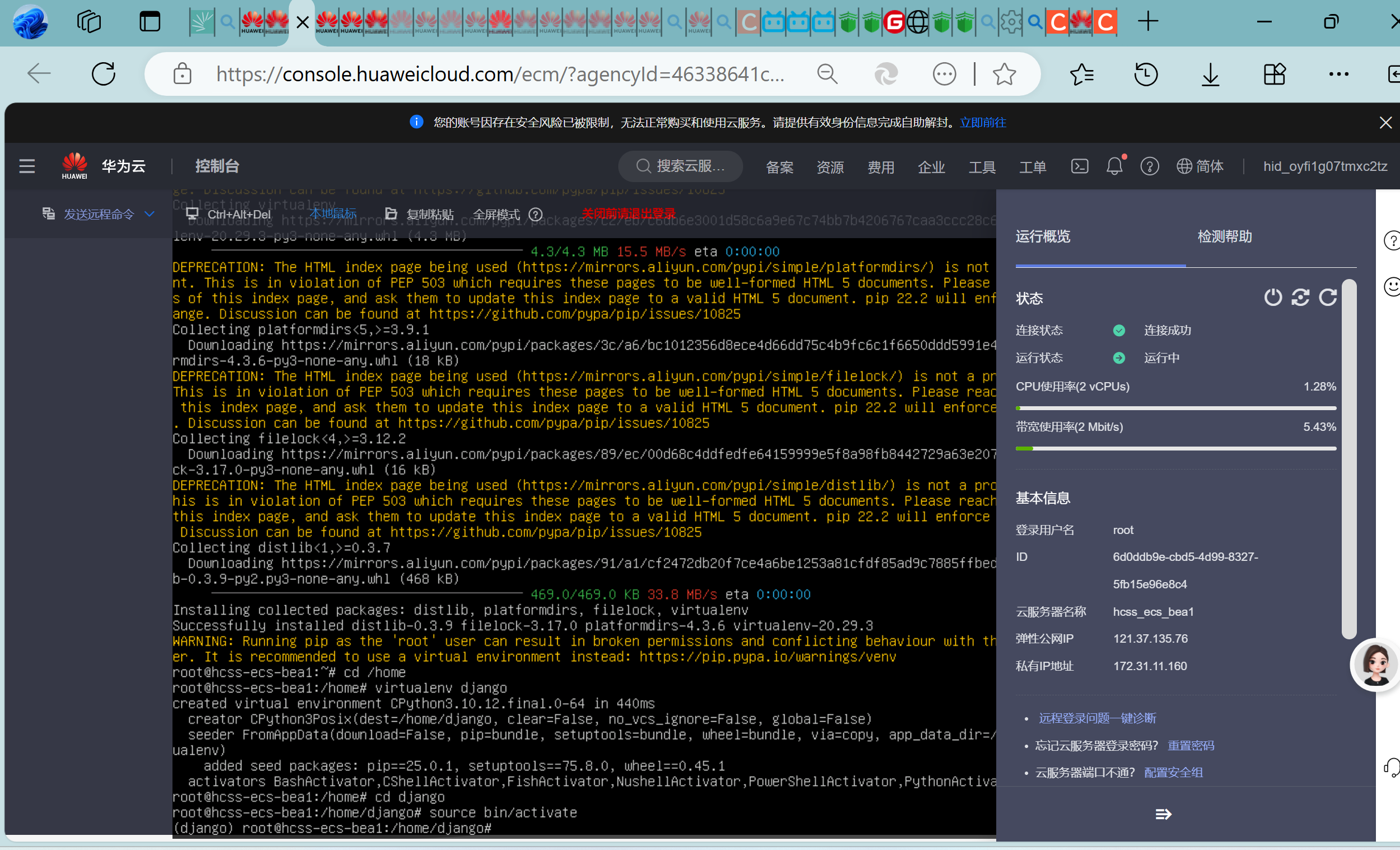Click the full-screen mode help icon

click(535, 215)
